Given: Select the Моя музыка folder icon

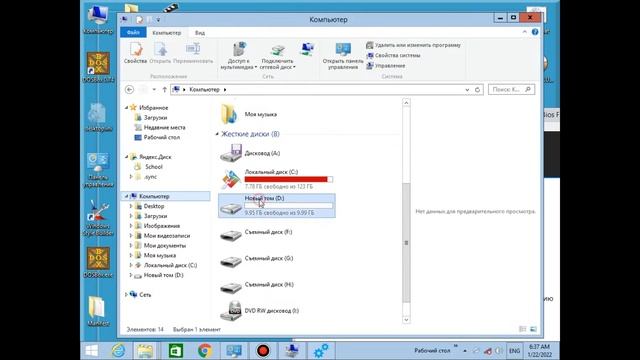Looking at the screenshot, I should pyautogui.click(x=230, y=114).
